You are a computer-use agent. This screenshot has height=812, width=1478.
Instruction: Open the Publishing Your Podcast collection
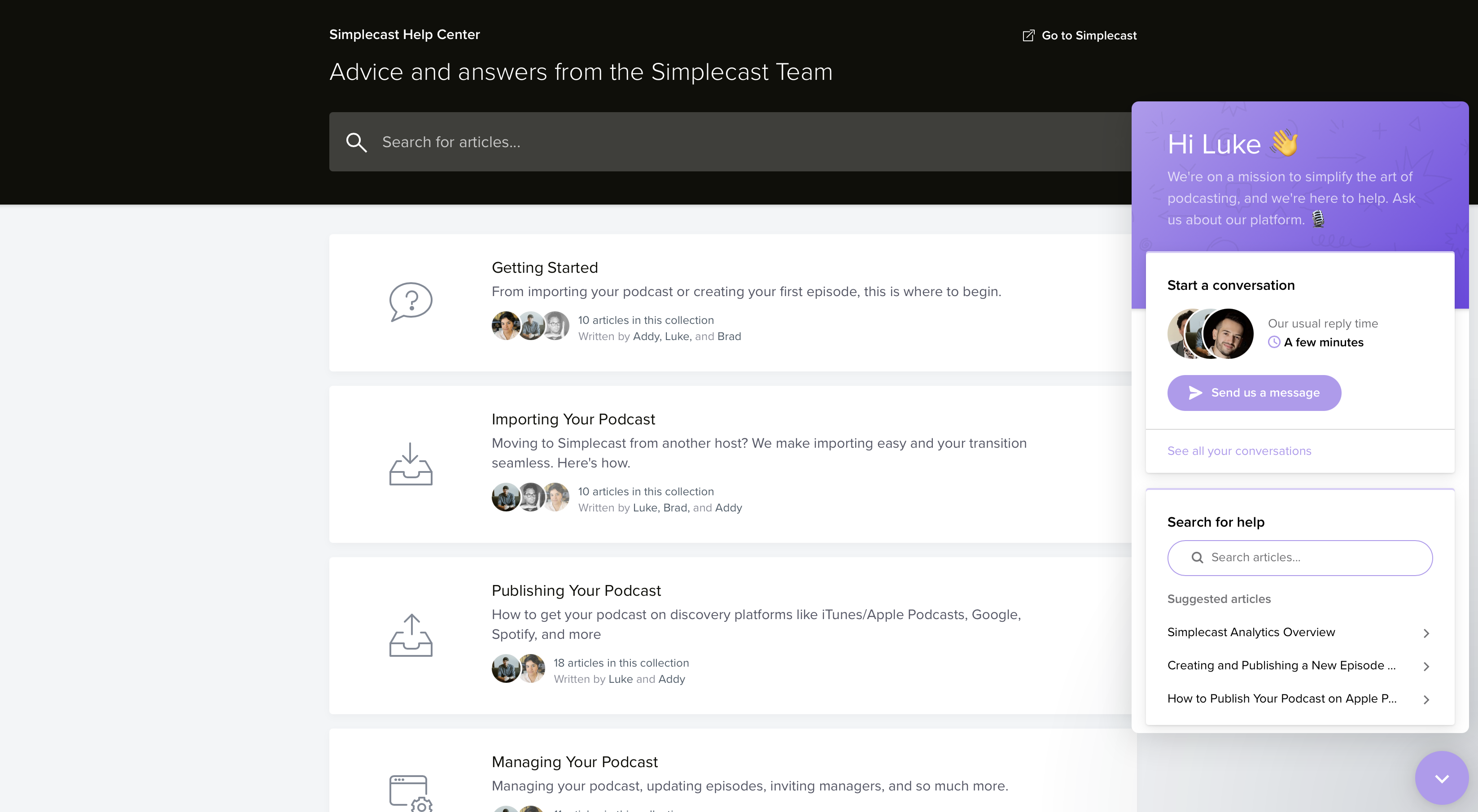click(576, 590)
